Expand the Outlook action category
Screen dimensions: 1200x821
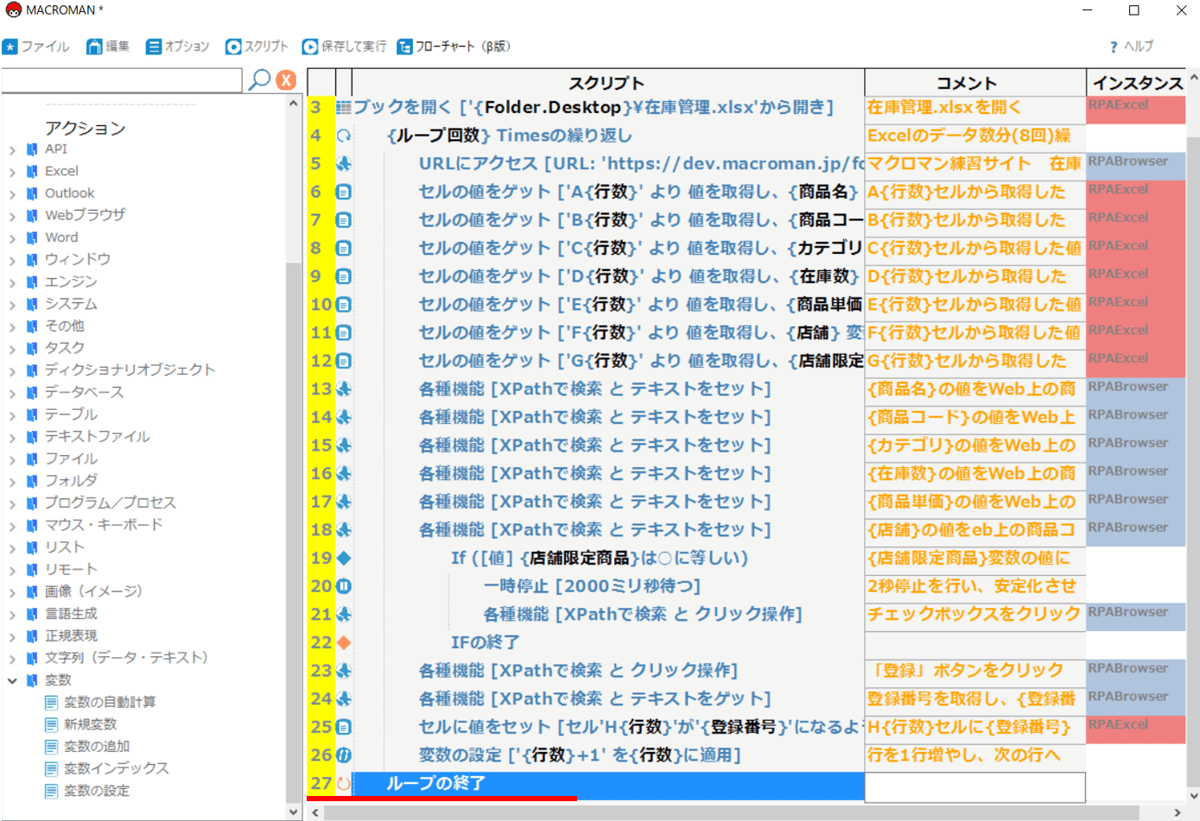(12, 193)
